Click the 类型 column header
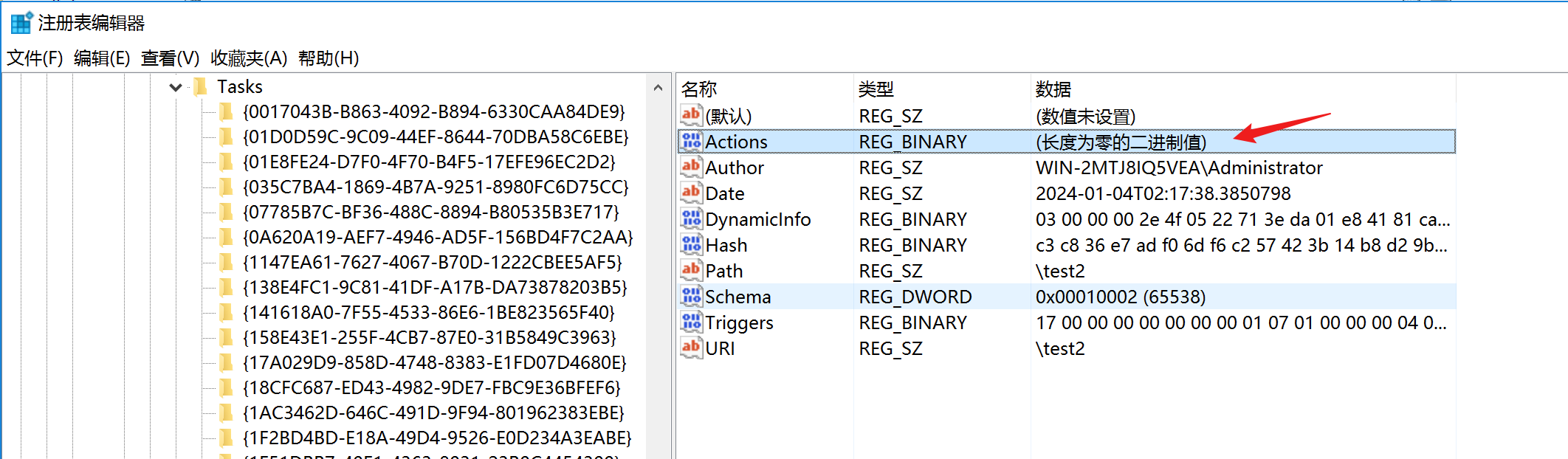 coord(876,89)
